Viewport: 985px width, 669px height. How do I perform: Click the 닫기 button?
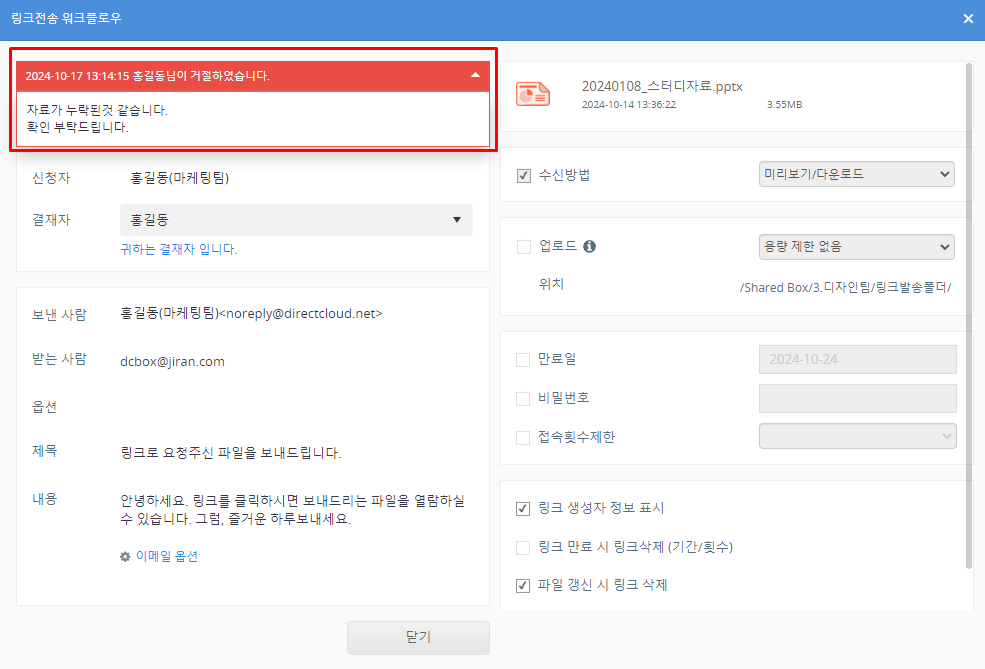click(x=418, y=638)
